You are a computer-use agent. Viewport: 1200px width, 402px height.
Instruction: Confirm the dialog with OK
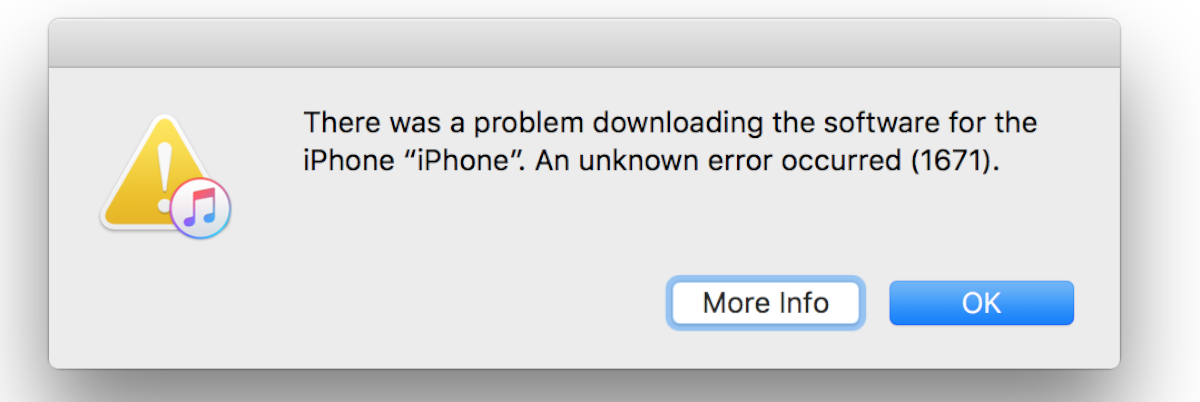(981, 303)
